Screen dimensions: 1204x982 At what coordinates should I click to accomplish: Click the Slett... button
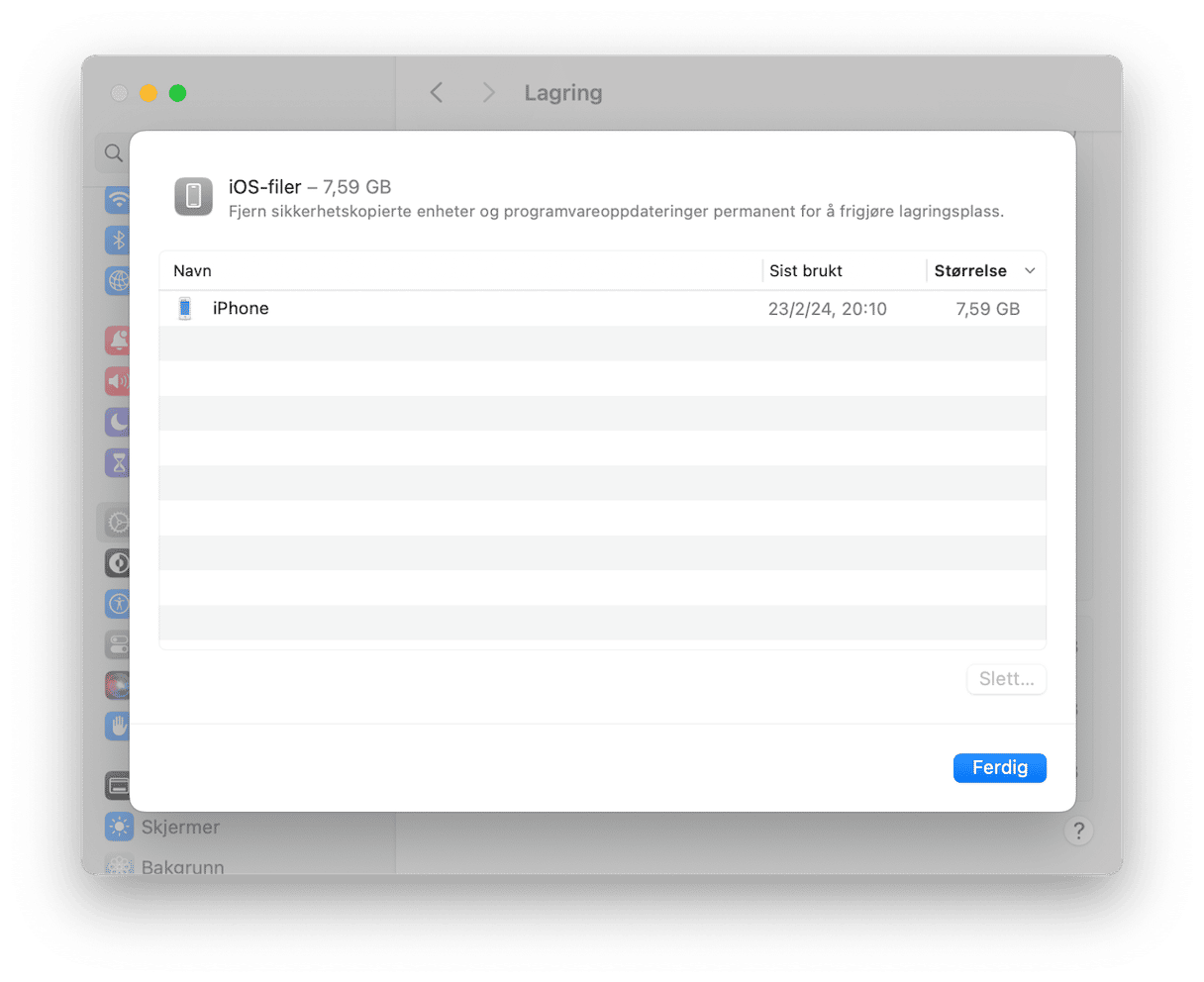coord(1006,678)
